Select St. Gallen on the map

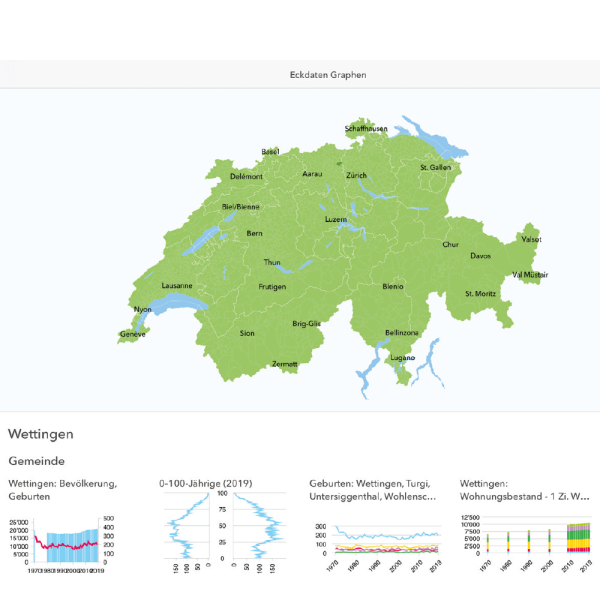tap(436, 167)
